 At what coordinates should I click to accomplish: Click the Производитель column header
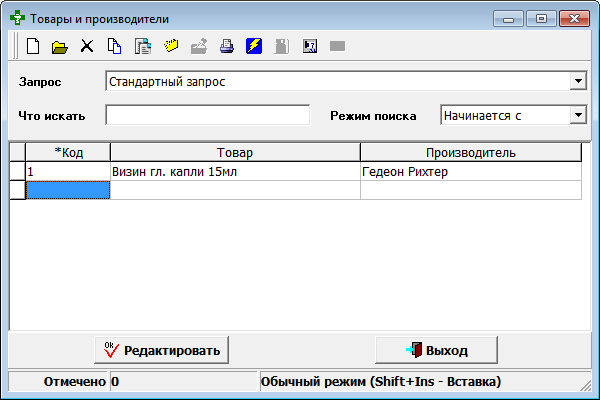coord(471,152)
